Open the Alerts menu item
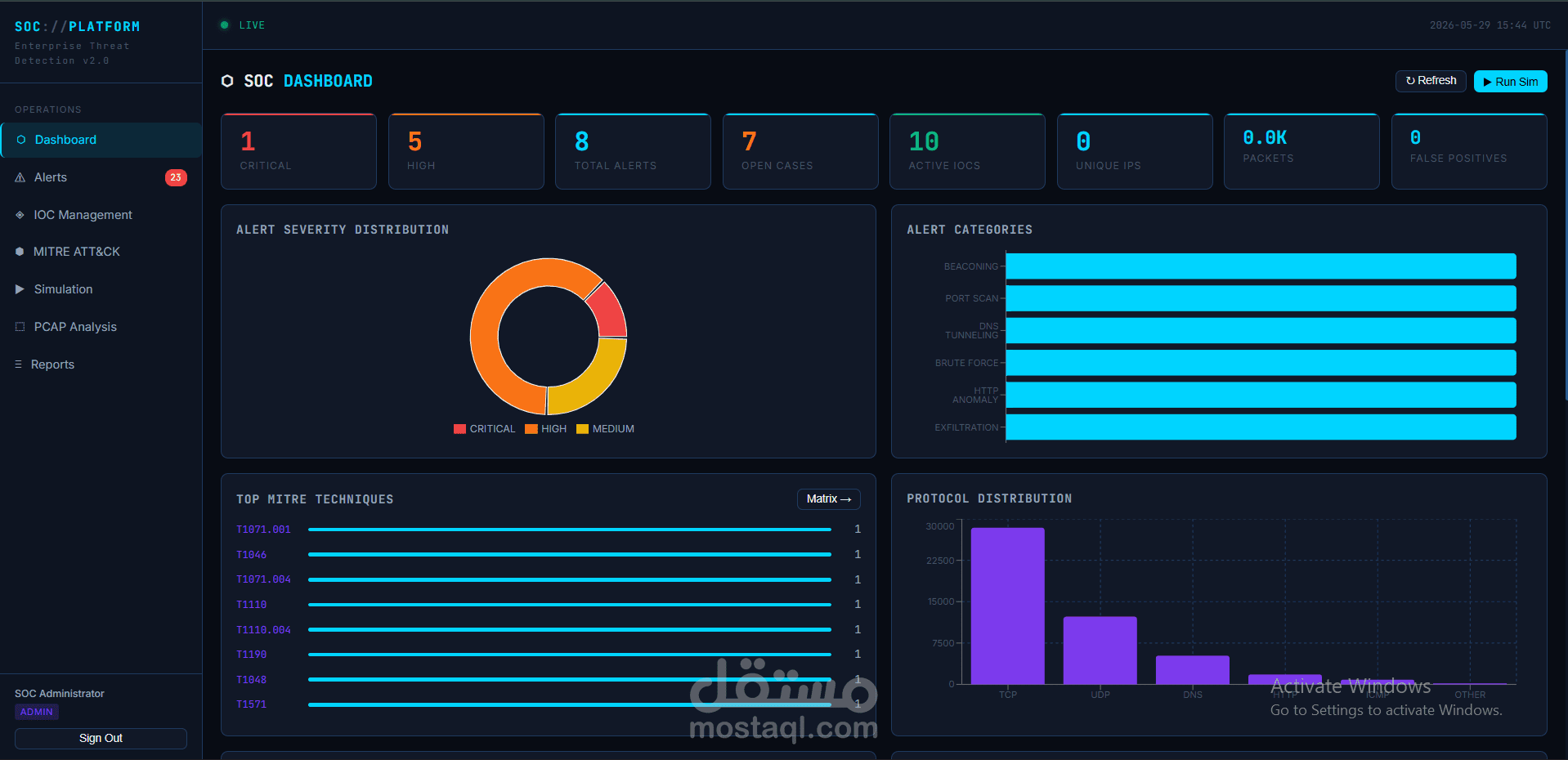1568x760 pixels. pyautogui.click(x=101, y=177)
